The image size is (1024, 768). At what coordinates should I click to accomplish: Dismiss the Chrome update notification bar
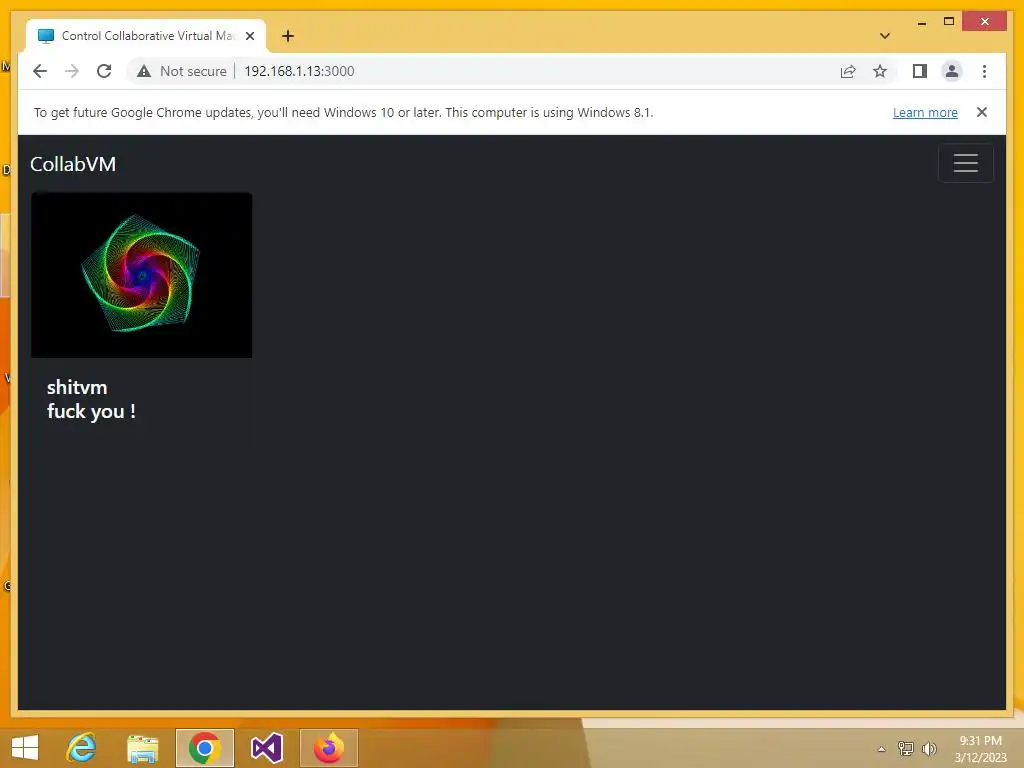pyautogui.click(x=982, y=112)
